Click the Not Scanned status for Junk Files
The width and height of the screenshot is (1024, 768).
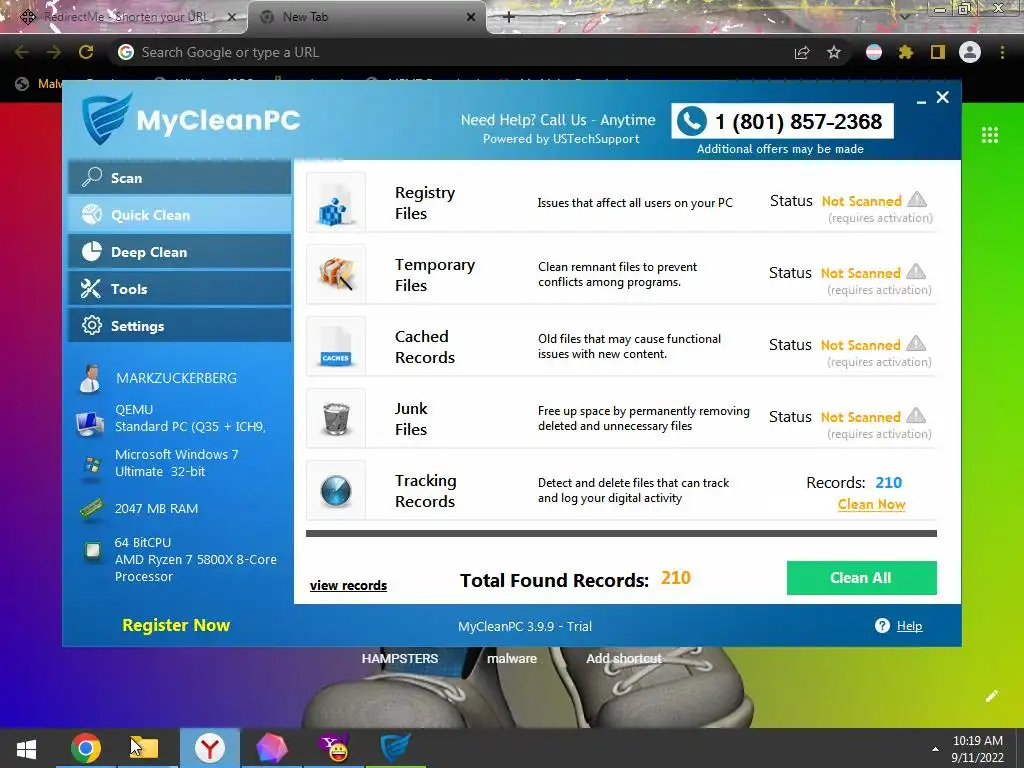(860, 417)
